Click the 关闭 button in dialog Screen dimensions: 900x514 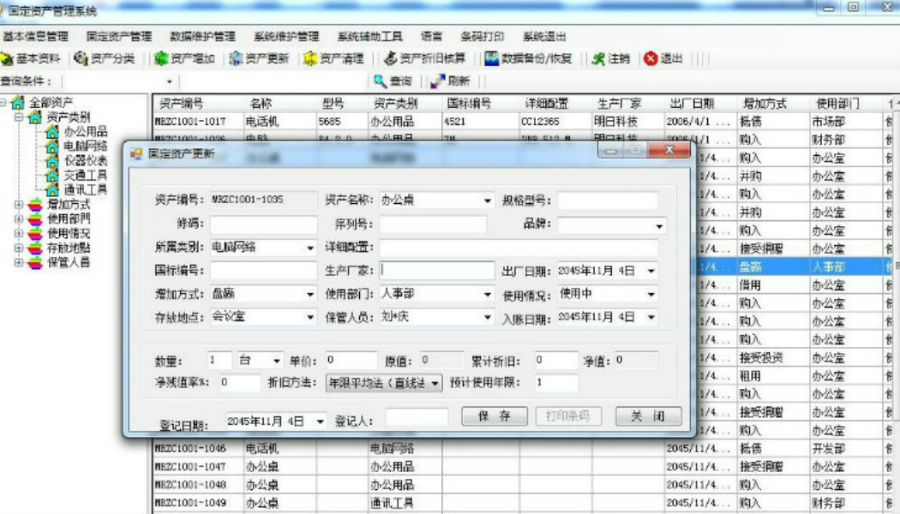click(649, 416)
